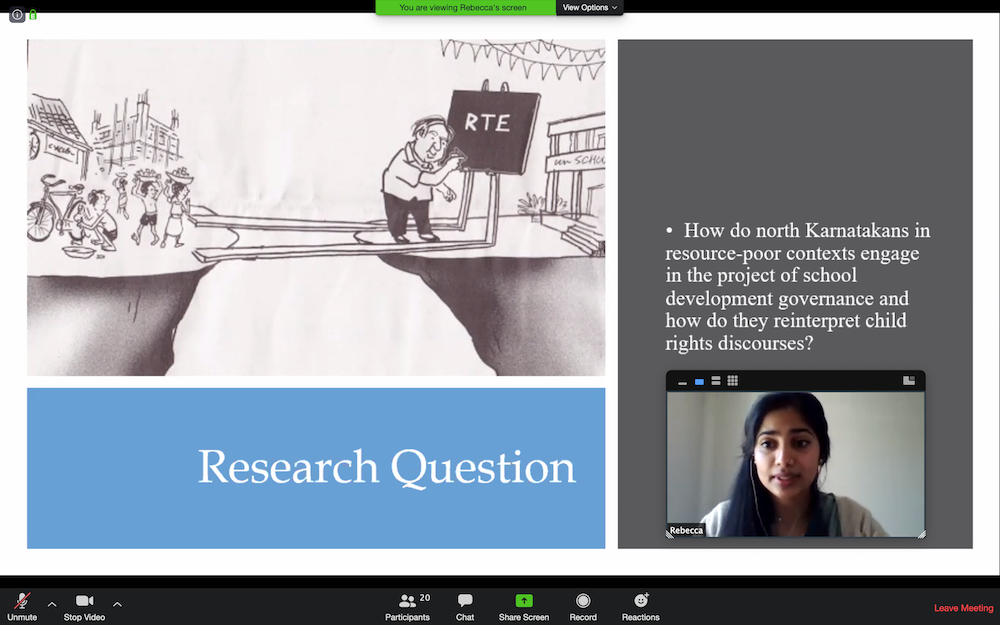Click the Rebecca name label

[x=686, y=530]
